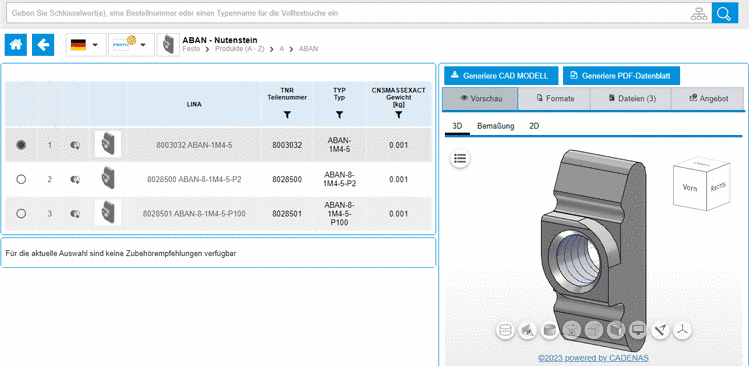The width and height of the screenshot is (750, 366).
Task: Click the Rechts face of the view cube
Action: [x=718, y=187]
